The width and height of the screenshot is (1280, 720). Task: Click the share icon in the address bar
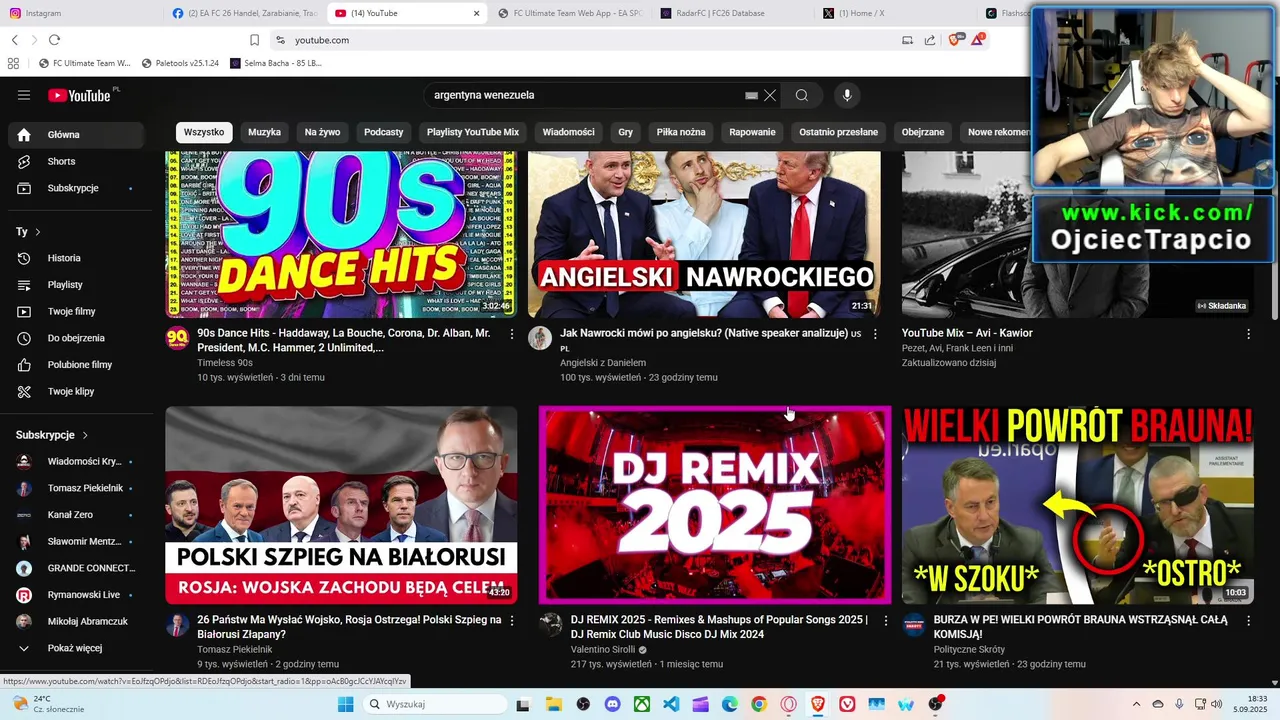pyautogui.click(x=930, y=40)
